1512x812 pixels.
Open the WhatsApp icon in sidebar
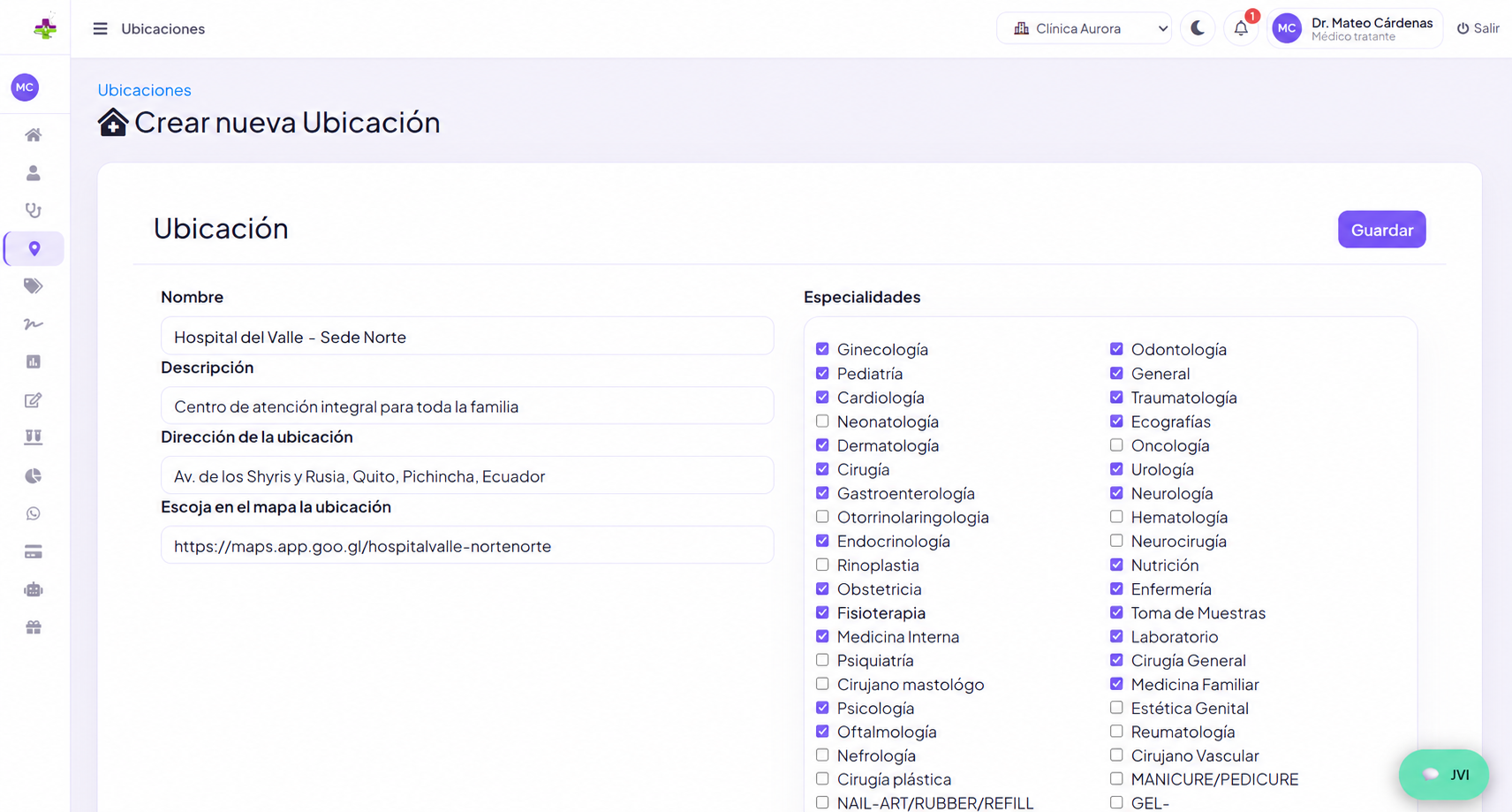(34, 513)
